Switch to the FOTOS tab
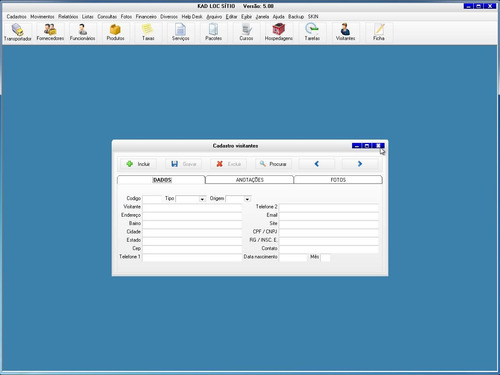This screenshot has height=375, width=500. (338, 180)
